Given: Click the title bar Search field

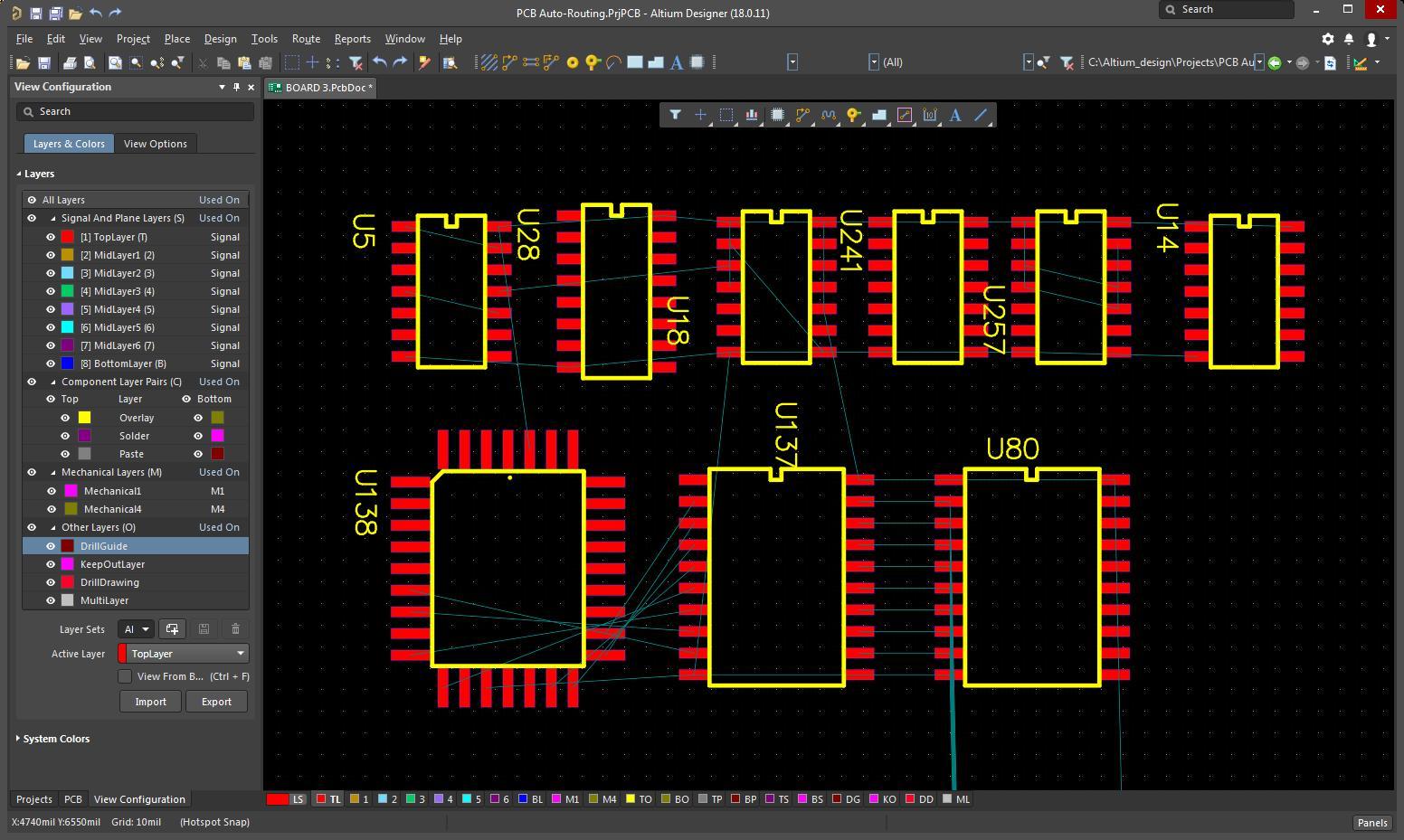Looking at the screenshot, I should point(1227,9).
